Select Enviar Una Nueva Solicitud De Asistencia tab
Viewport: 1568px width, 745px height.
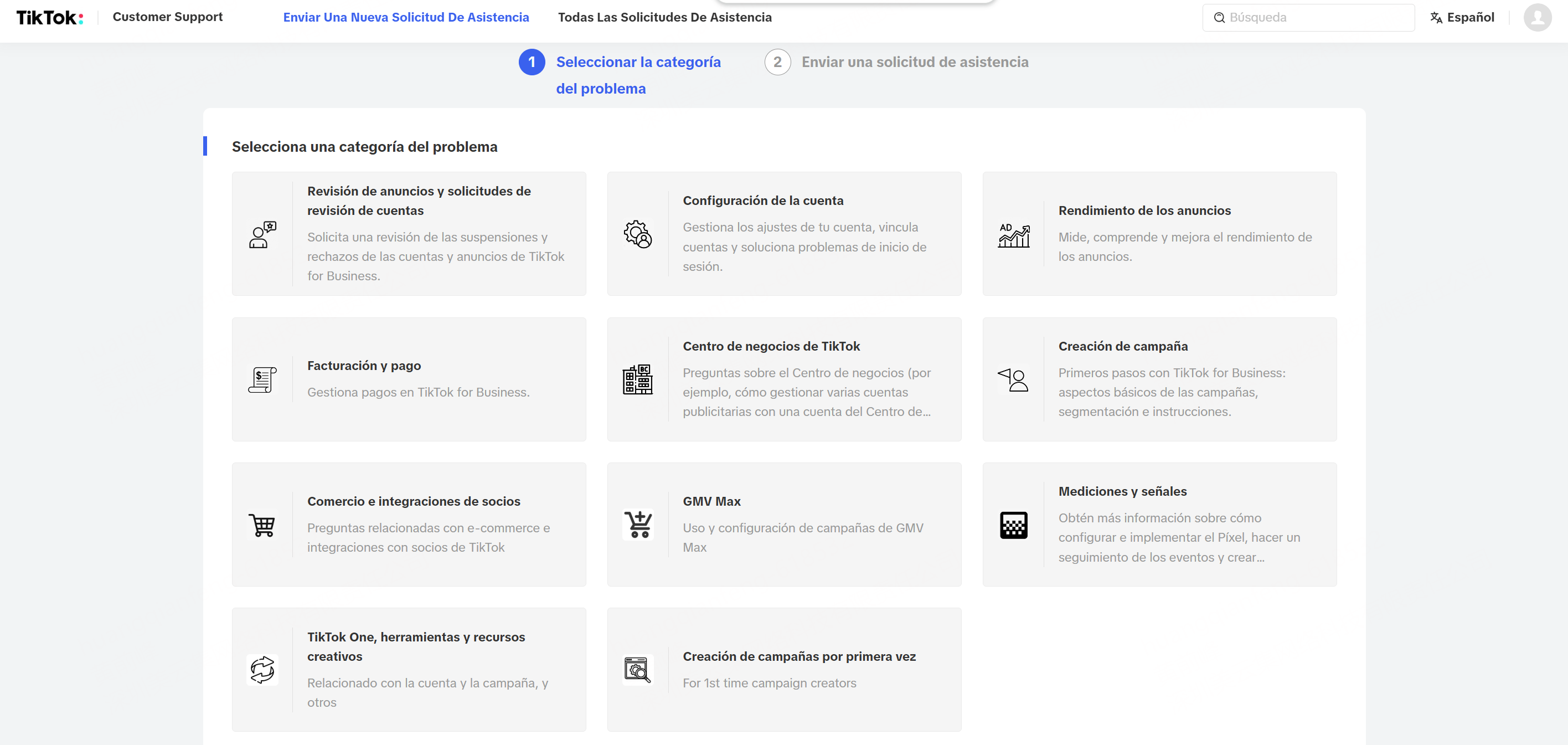point(406,18)
